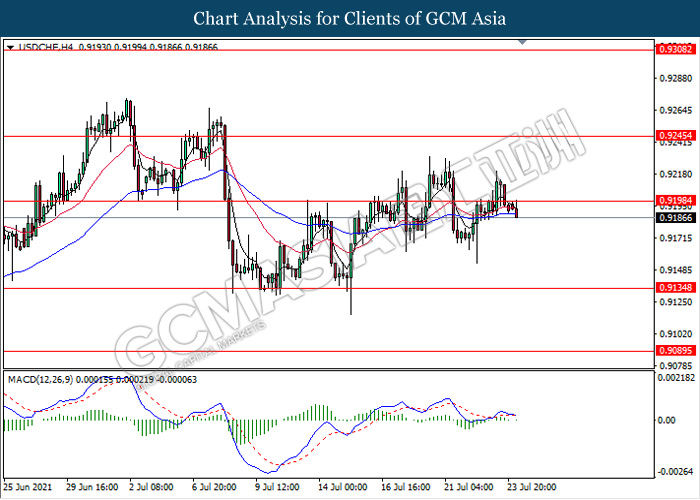Select the 6 Jul 20:00 time label
The width and height of the screenshot is (700, 500).
[212, 488]
